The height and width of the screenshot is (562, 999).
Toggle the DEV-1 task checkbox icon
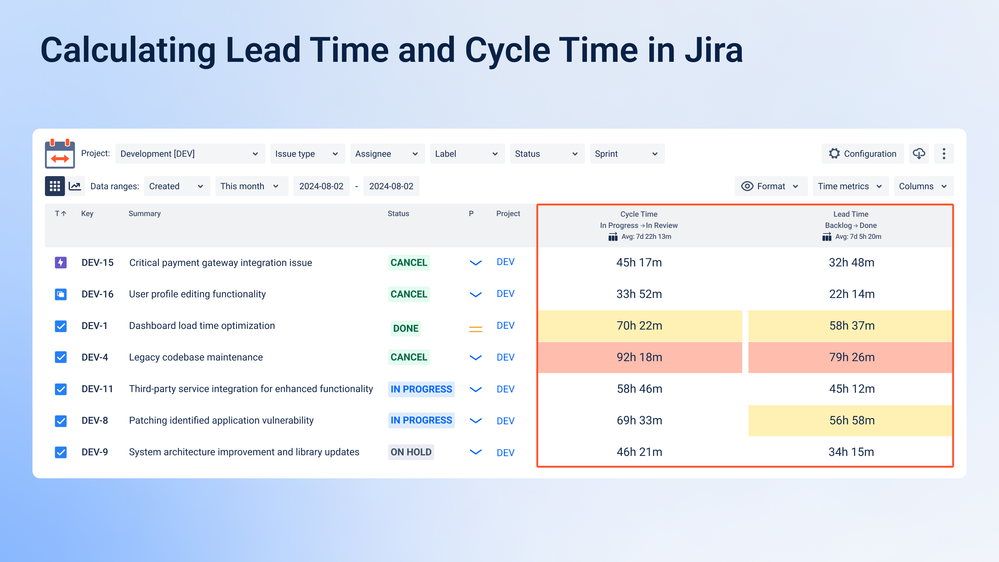point(61,326)
